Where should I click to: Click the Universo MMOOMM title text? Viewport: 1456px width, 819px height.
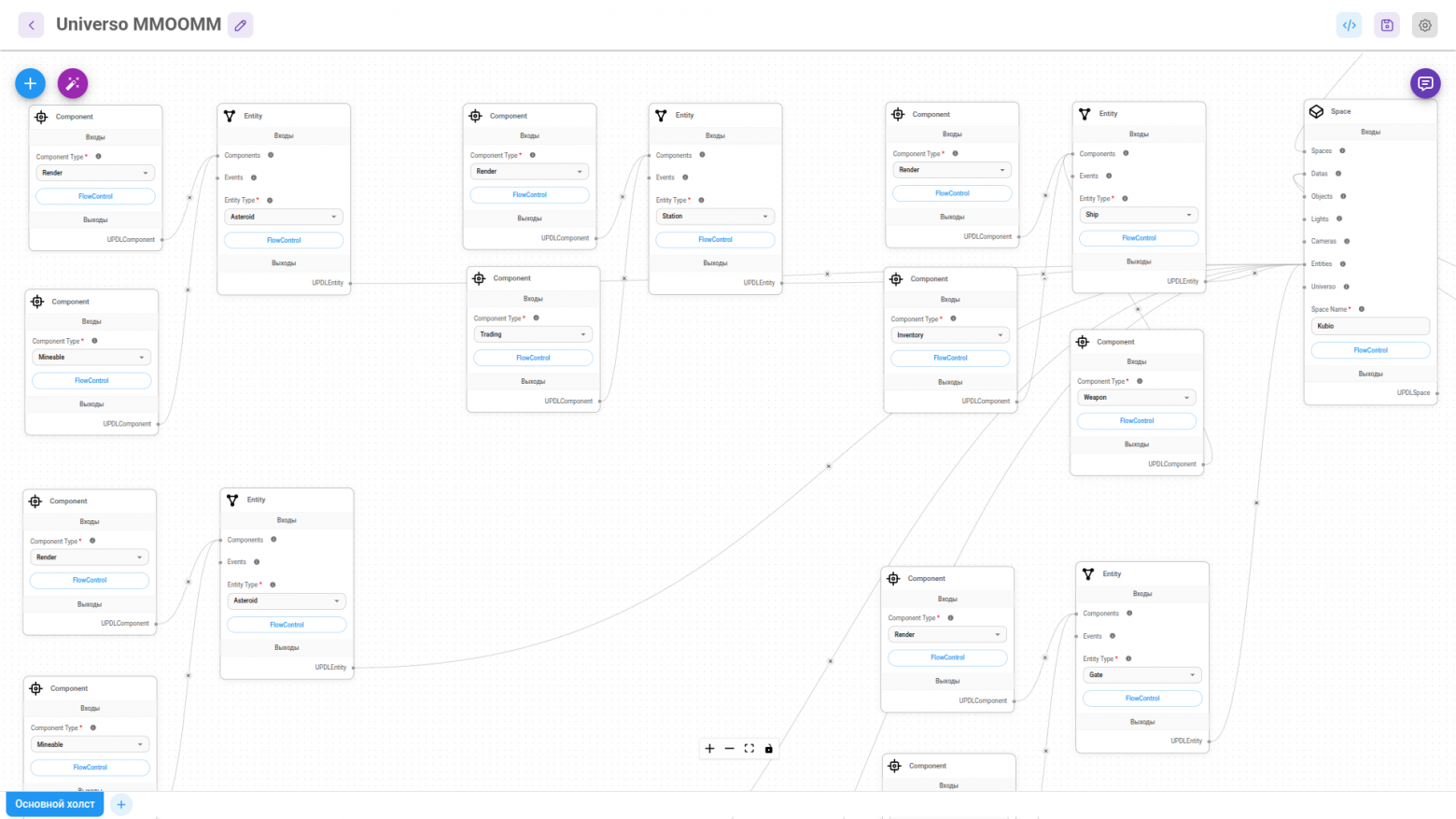pyautogui.click(x=139, y=24)
